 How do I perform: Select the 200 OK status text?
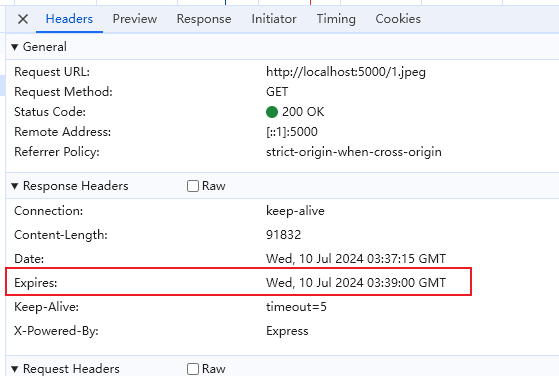click(x=303, y=112)
